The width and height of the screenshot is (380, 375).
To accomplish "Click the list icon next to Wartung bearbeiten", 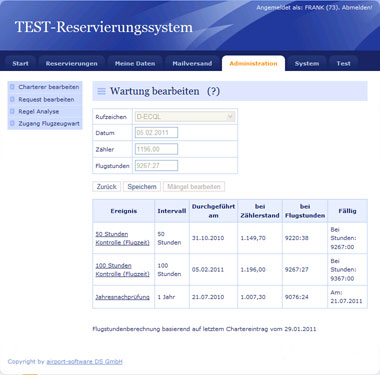I will (101, 91).
